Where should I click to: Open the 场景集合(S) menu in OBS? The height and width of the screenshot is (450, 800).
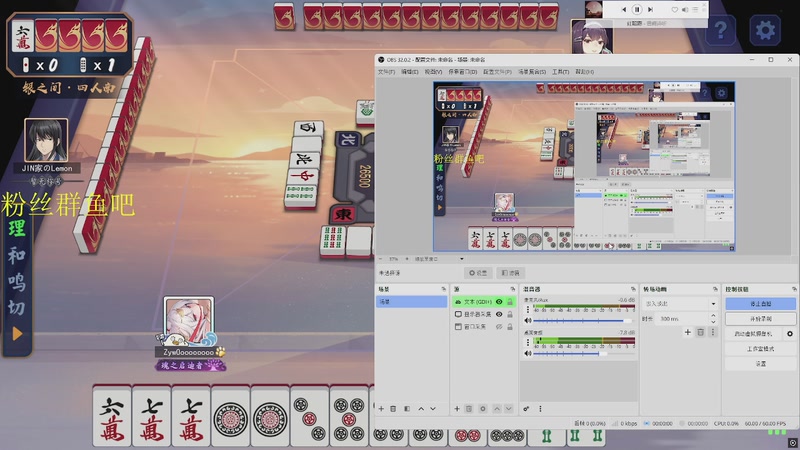[x=532, y=72]
